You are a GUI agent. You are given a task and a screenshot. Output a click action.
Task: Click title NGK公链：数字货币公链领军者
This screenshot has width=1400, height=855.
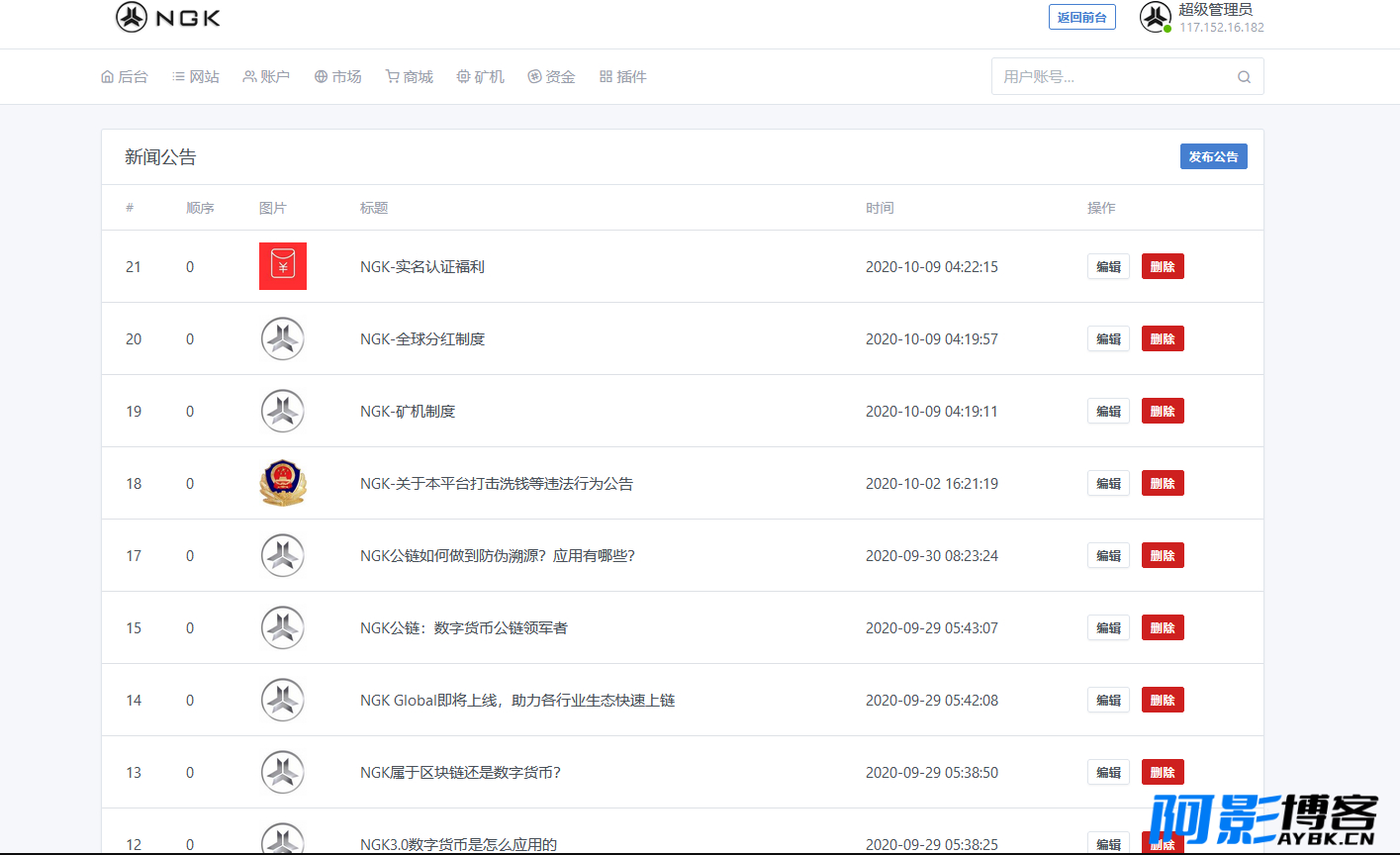(x=464, y=627)
